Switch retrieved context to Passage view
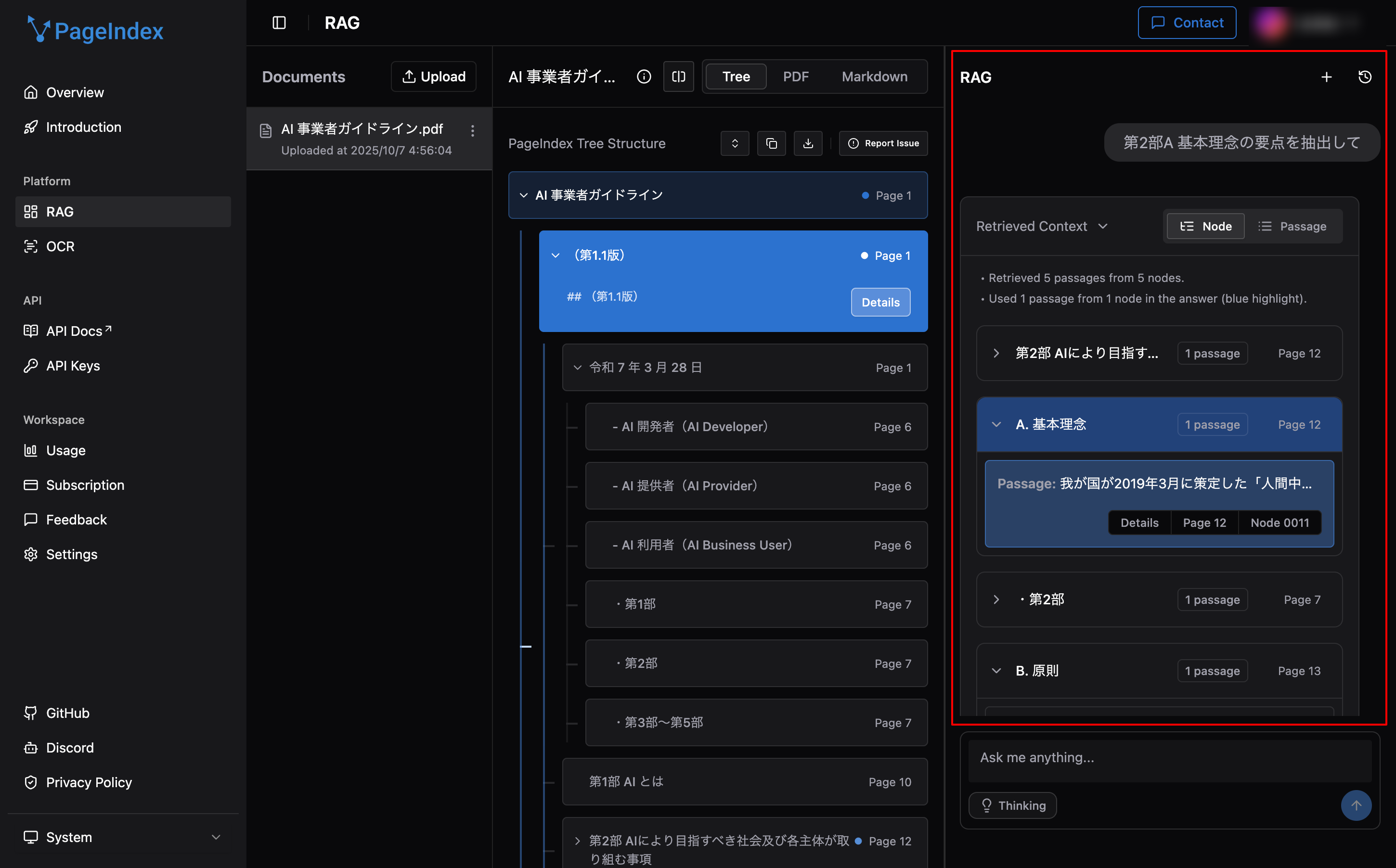This screenshot has height=868, width=1396. (x=1294, y=226)
